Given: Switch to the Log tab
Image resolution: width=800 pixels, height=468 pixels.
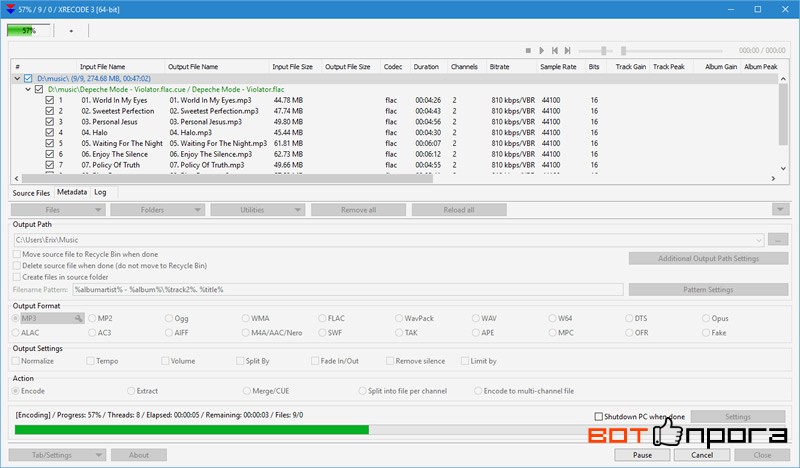Looking at the screenshot, I should [101, 192].
